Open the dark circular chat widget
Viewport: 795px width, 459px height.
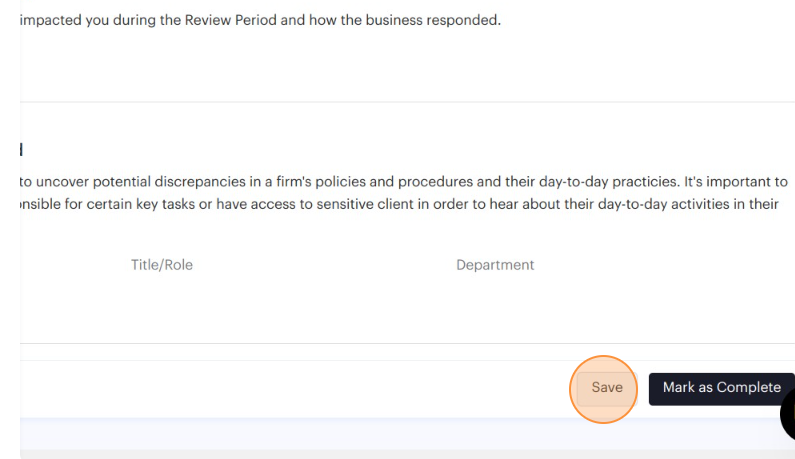point(790,412)
